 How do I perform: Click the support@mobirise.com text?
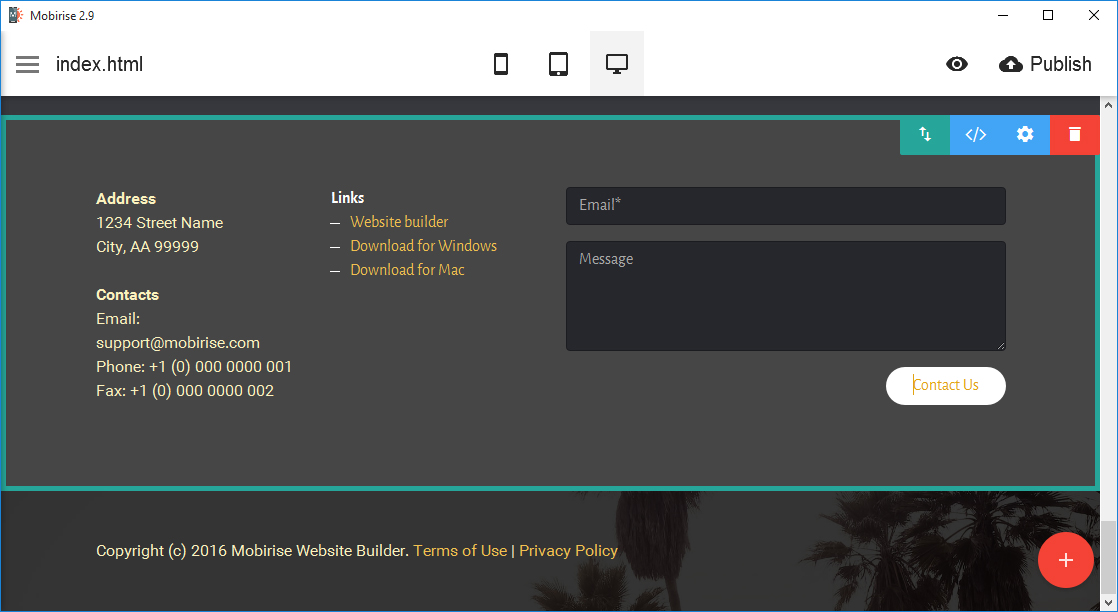[178, 342]
